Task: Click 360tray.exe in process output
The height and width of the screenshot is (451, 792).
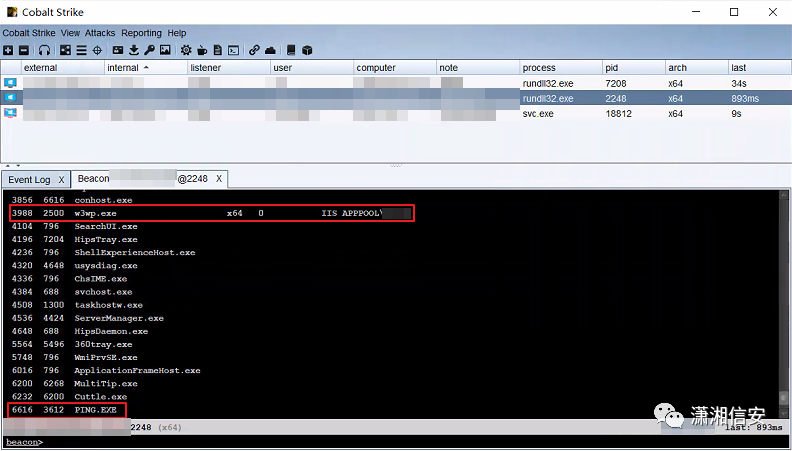Action: pyautogui.click(x=103, y=344)
